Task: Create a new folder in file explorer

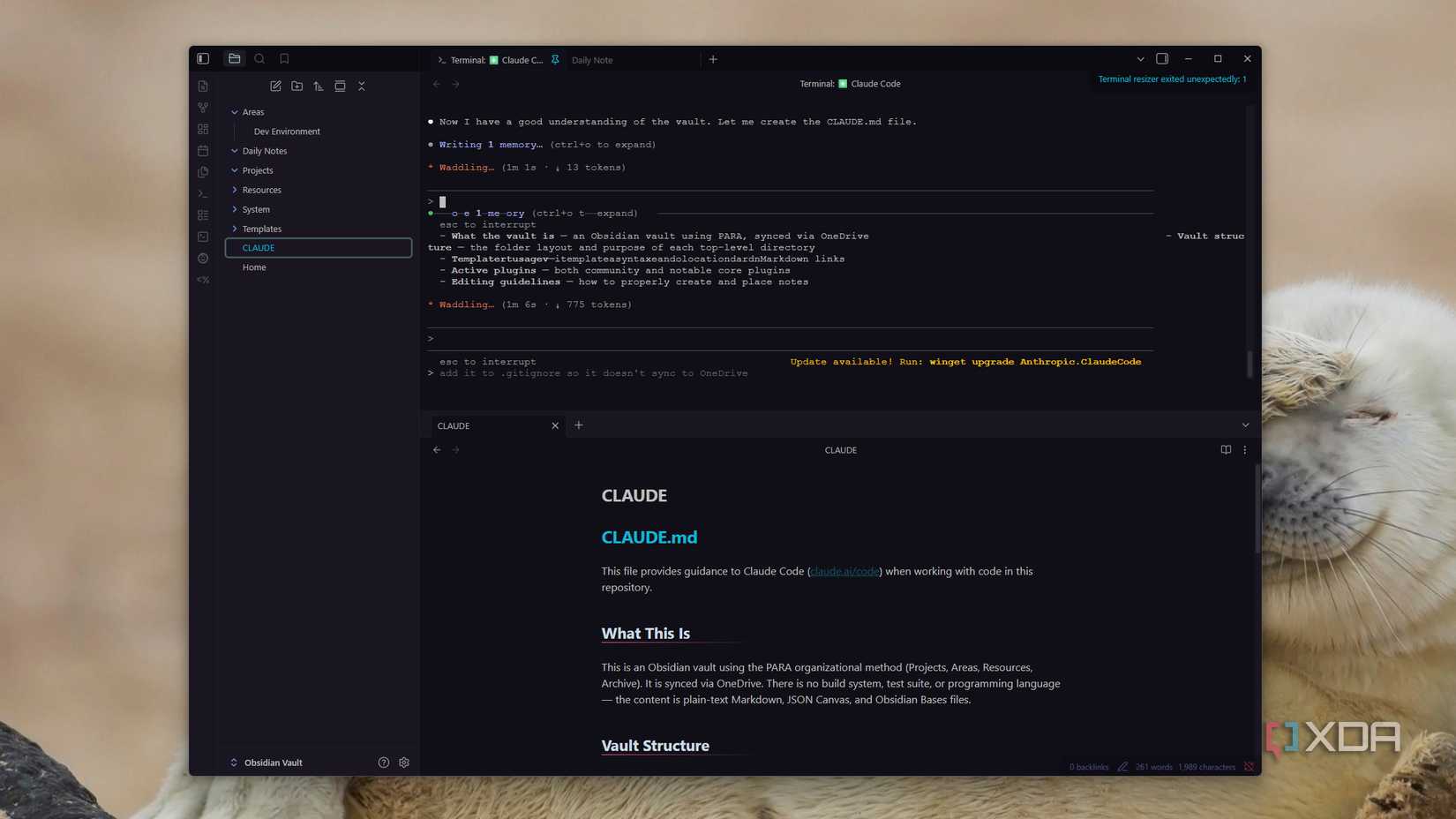Action: click(x=297, y=86)
